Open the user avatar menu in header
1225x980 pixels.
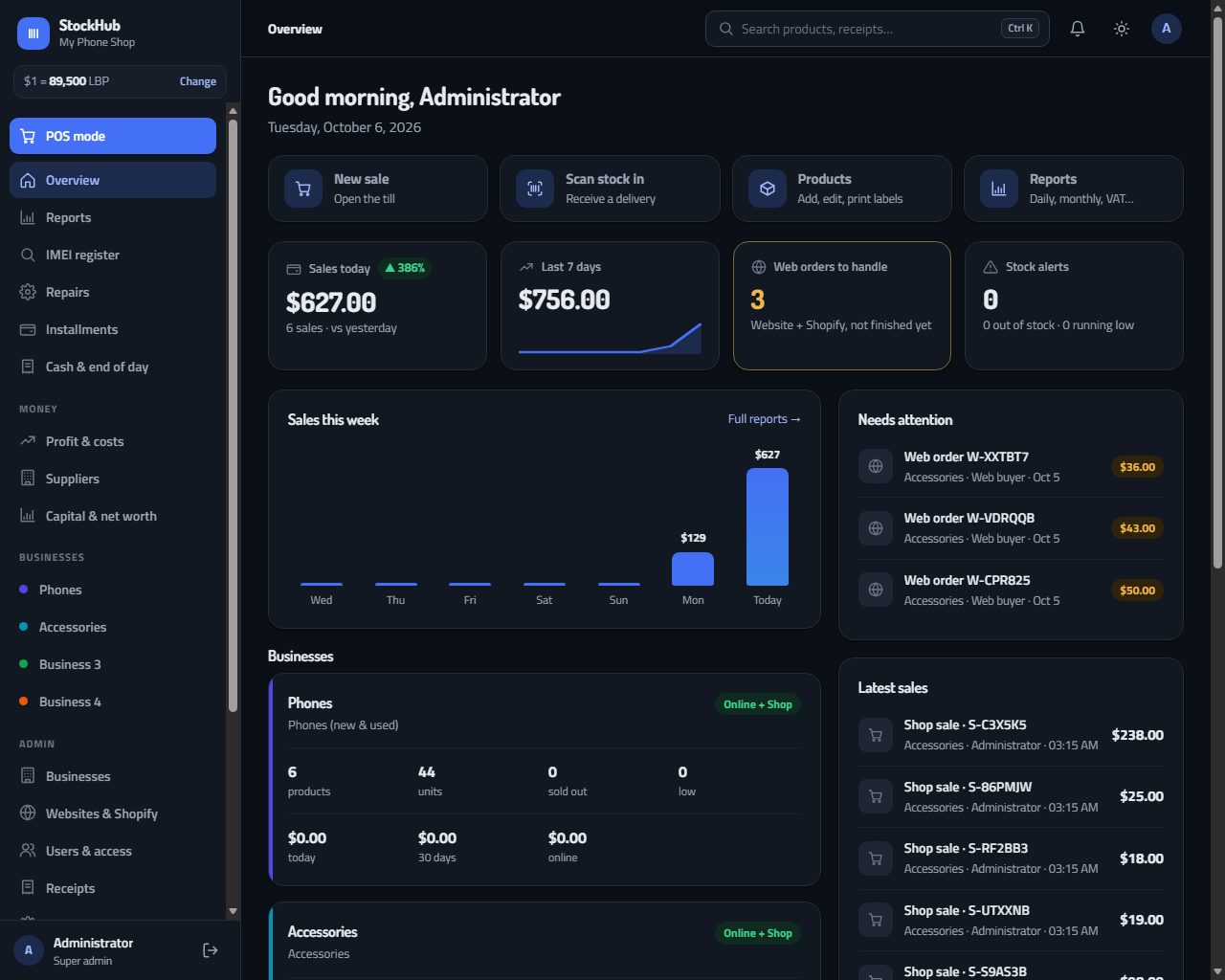pos(1166,29)
